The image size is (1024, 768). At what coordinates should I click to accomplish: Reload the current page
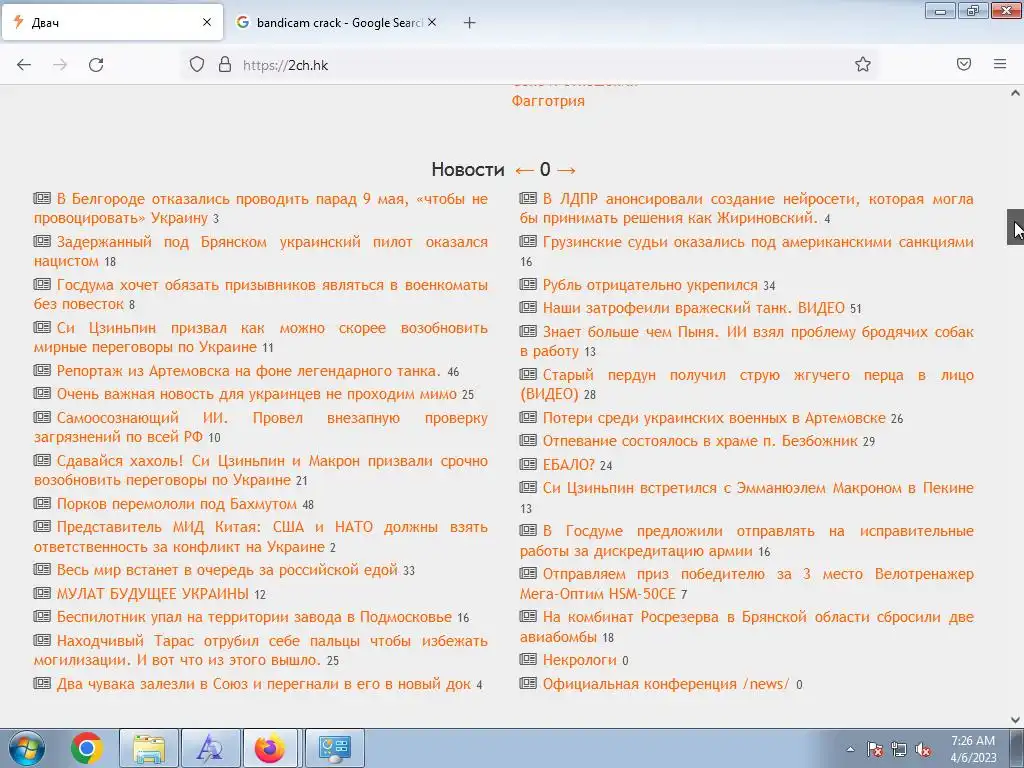pos(96,65)
